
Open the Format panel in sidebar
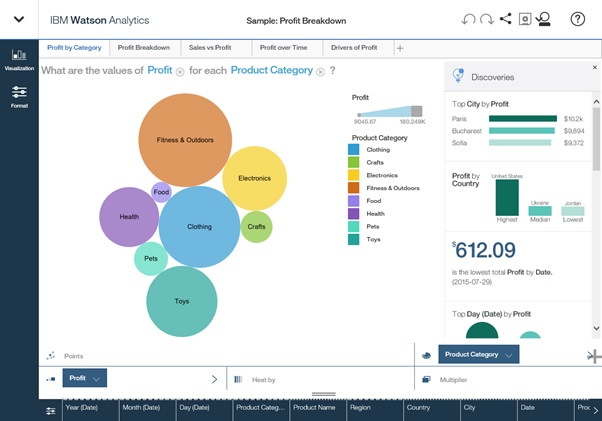pos(19,96)
